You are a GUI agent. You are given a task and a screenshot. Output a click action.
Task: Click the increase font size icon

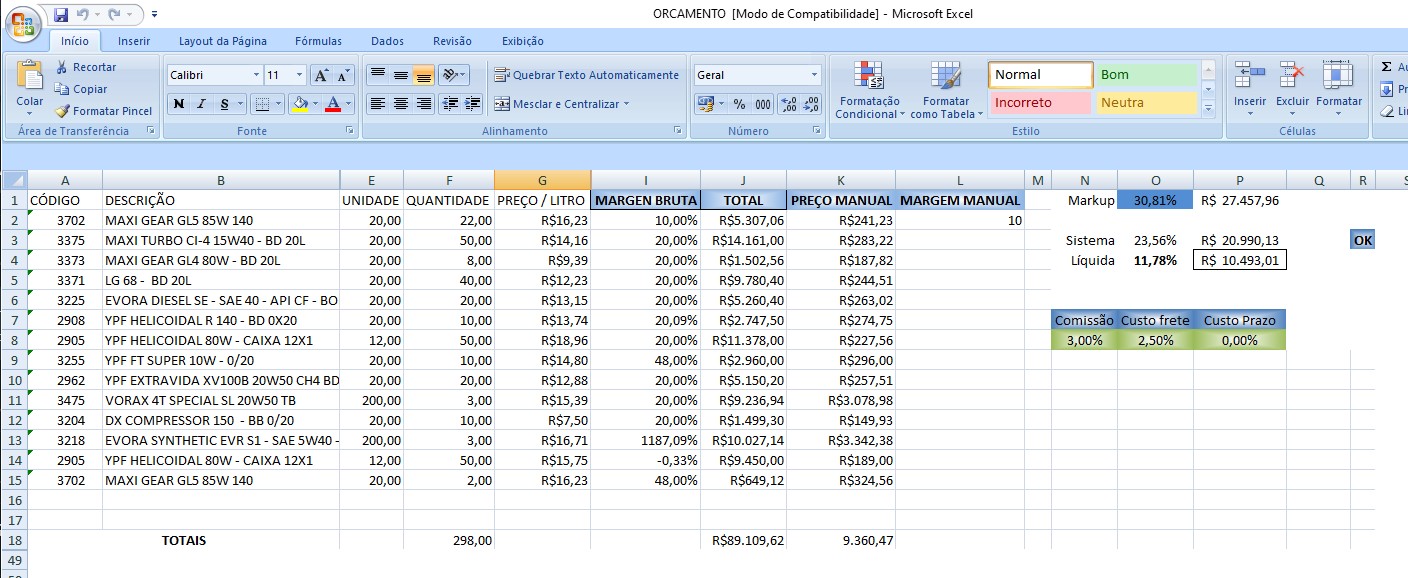coord(321,76)
